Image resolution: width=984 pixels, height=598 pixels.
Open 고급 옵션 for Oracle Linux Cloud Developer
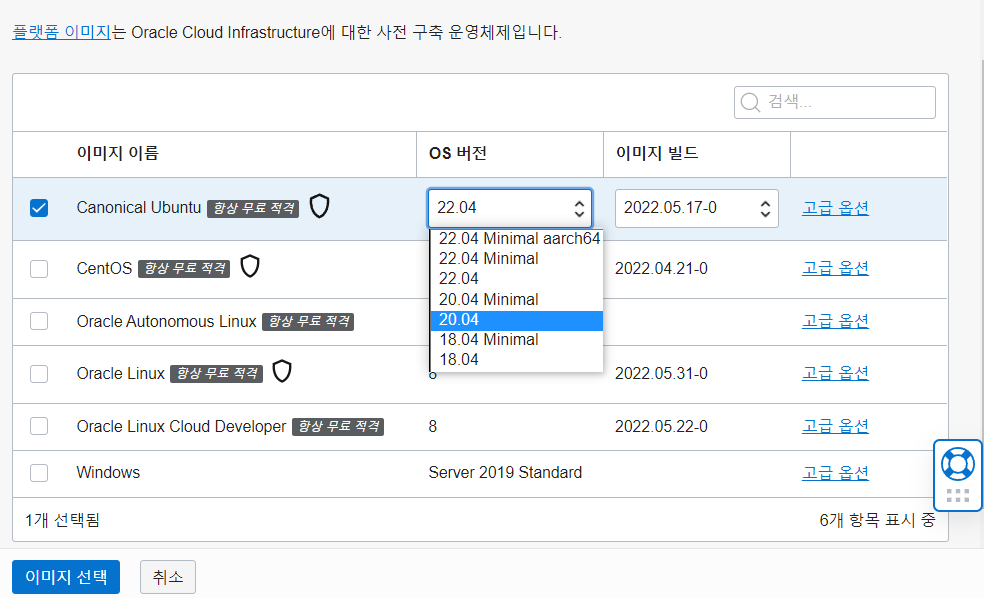(835, 426)
